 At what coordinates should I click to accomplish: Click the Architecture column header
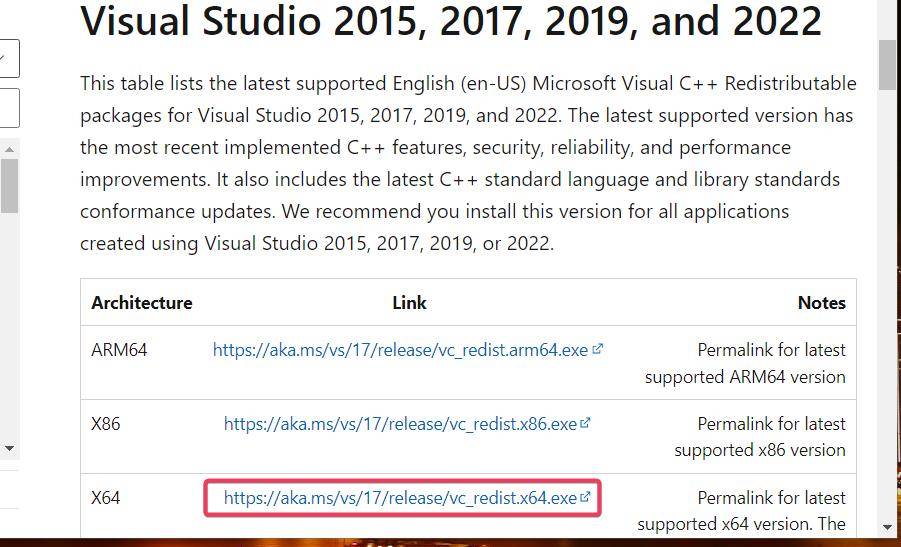[142, 303]
